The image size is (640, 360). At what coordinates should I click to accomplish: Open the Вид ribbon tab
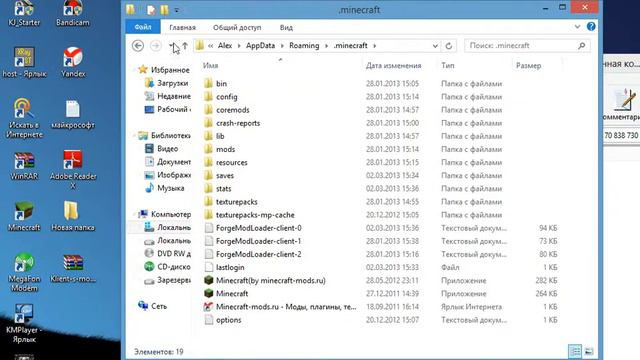click(286, 27)
